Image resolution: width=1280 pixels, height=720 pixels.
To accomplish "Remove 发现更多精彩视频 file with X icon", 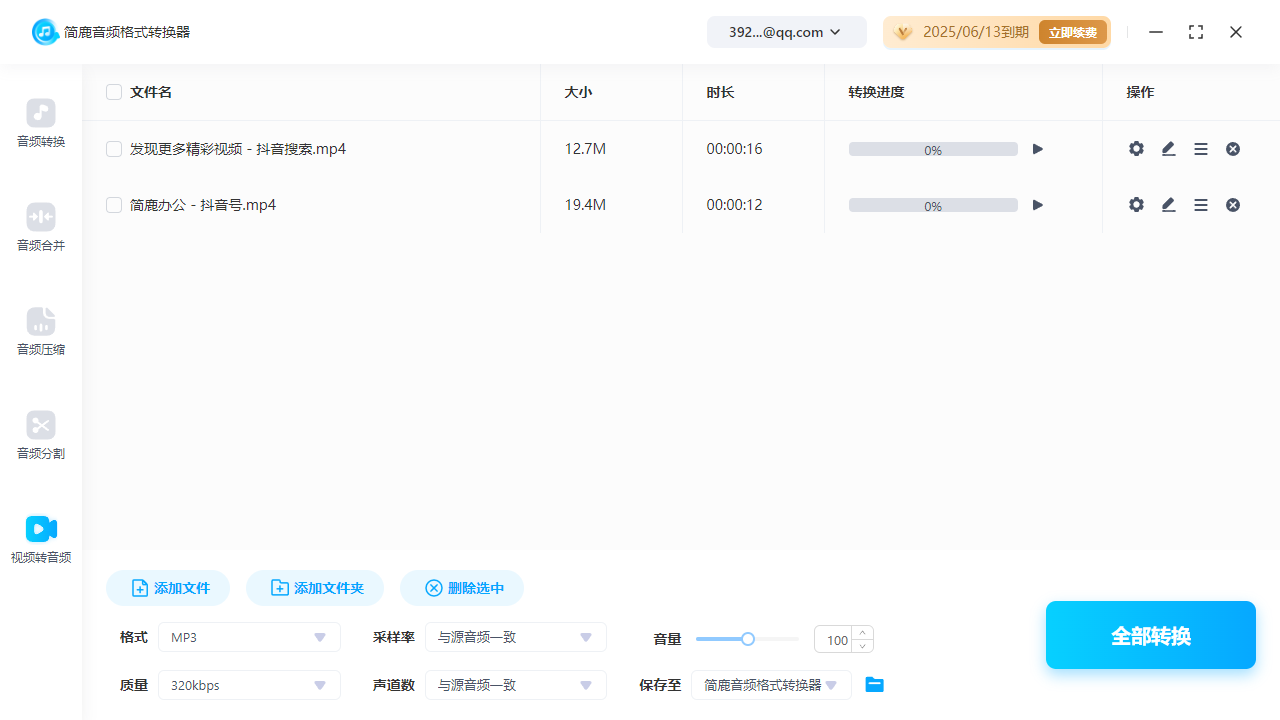I will pos(1233,149).
